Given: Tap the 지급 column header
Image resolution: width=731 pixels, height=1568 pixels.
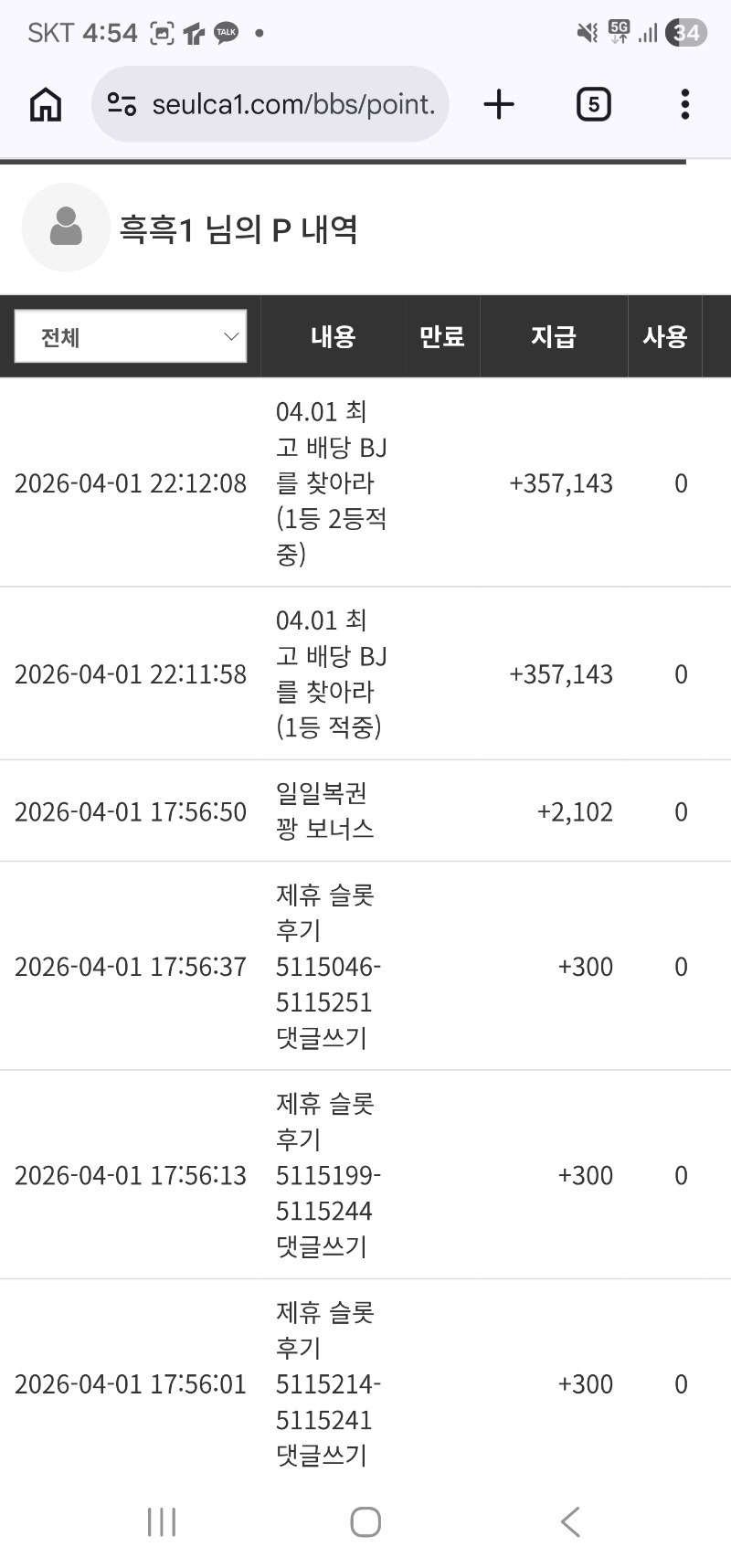Looking at the screenshot, I should pos(554,336).
